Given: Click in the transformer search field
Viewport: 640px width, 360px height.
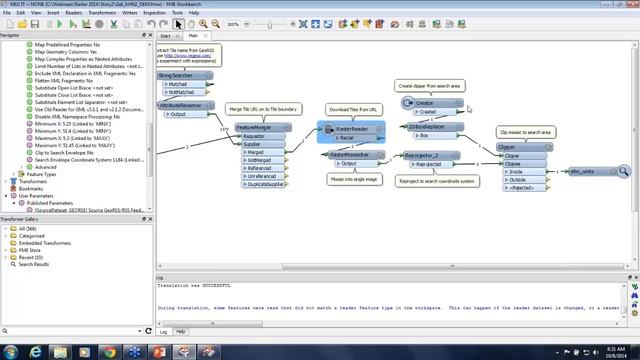Looking at the screenshot, I should tap(73, 331).
